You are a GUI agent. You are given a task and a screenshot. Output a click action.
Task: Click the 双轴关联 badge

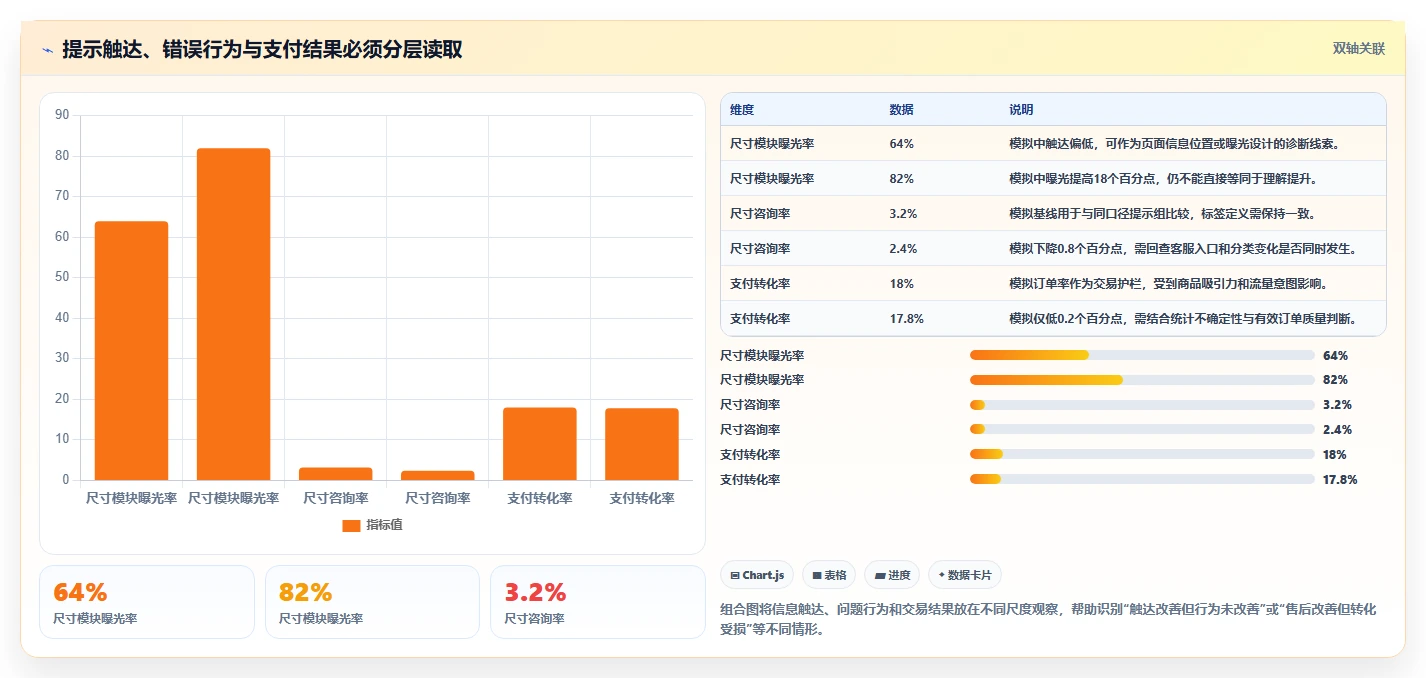1359,49
